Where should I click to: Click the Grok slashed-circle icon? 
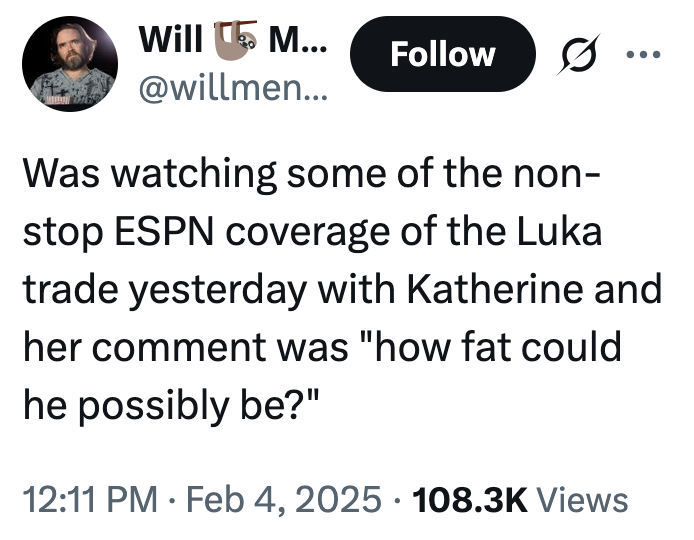pyautogui.click(x=578, y=54)
